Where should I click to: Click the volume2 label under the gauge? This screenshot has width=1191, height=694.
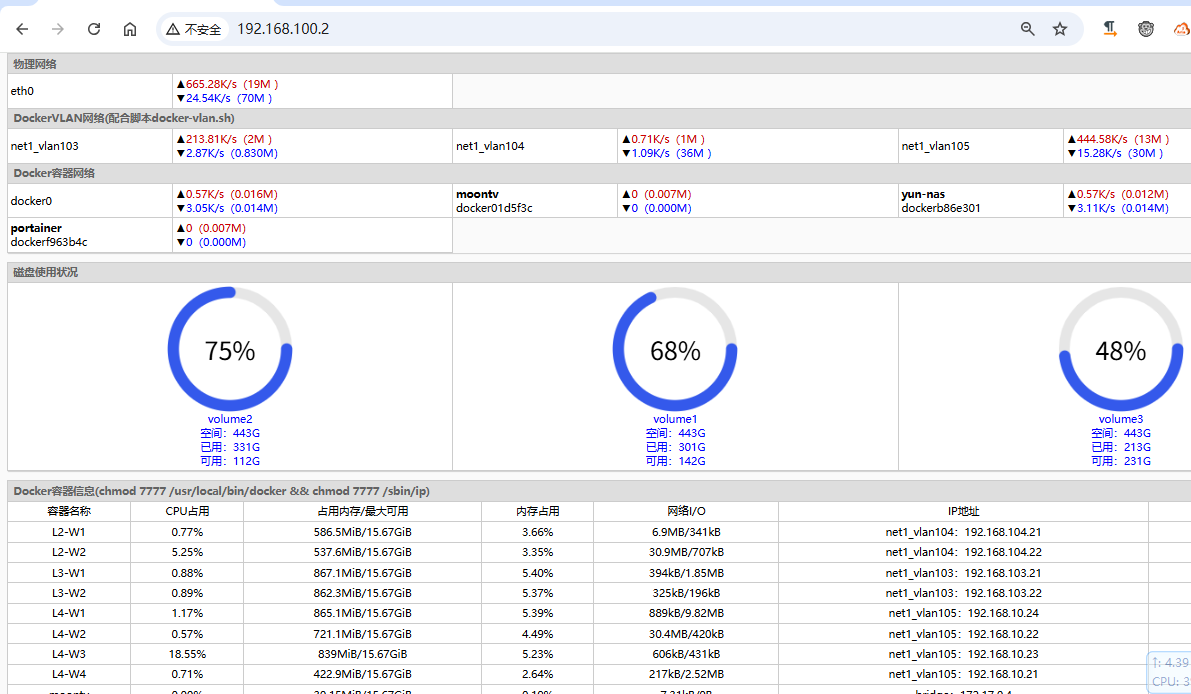coord(230,419)
